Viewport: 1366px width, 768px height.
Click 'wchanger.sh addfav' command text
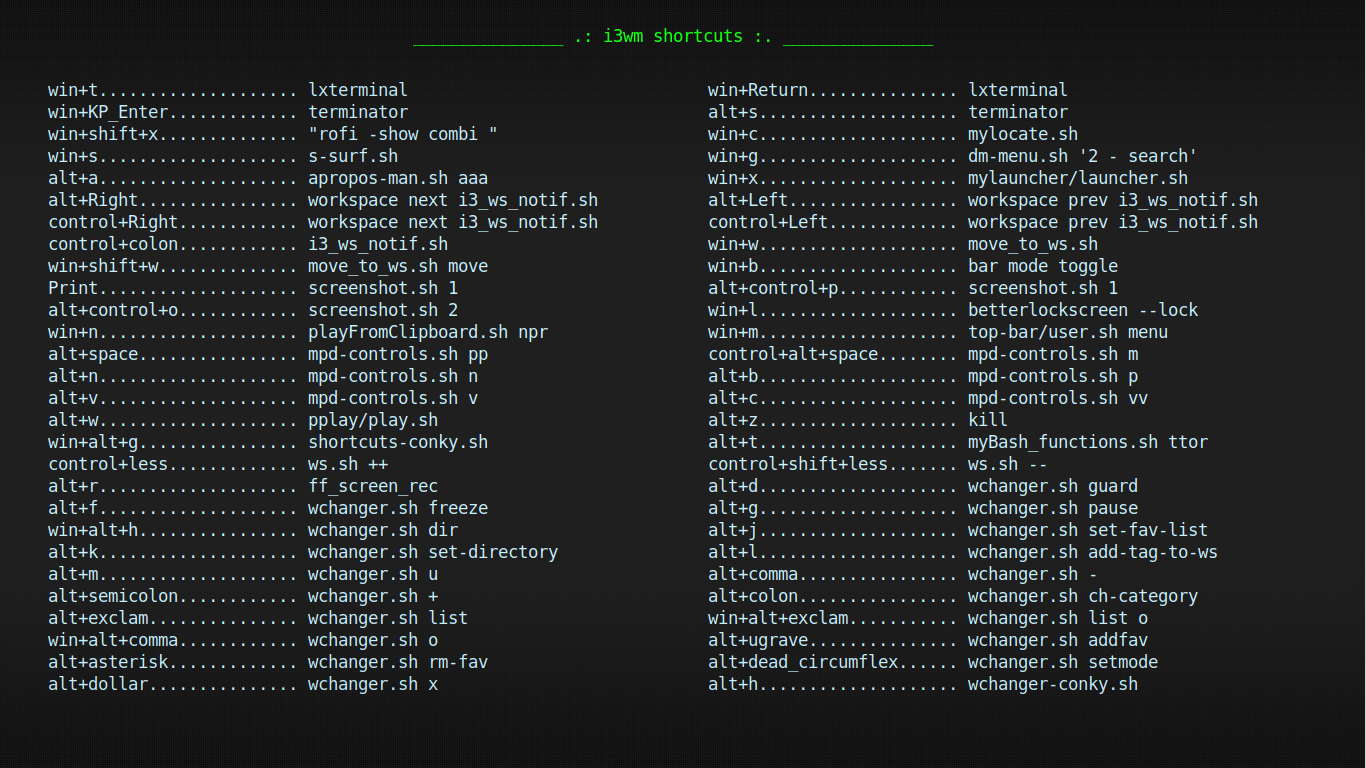(1058, 640)
